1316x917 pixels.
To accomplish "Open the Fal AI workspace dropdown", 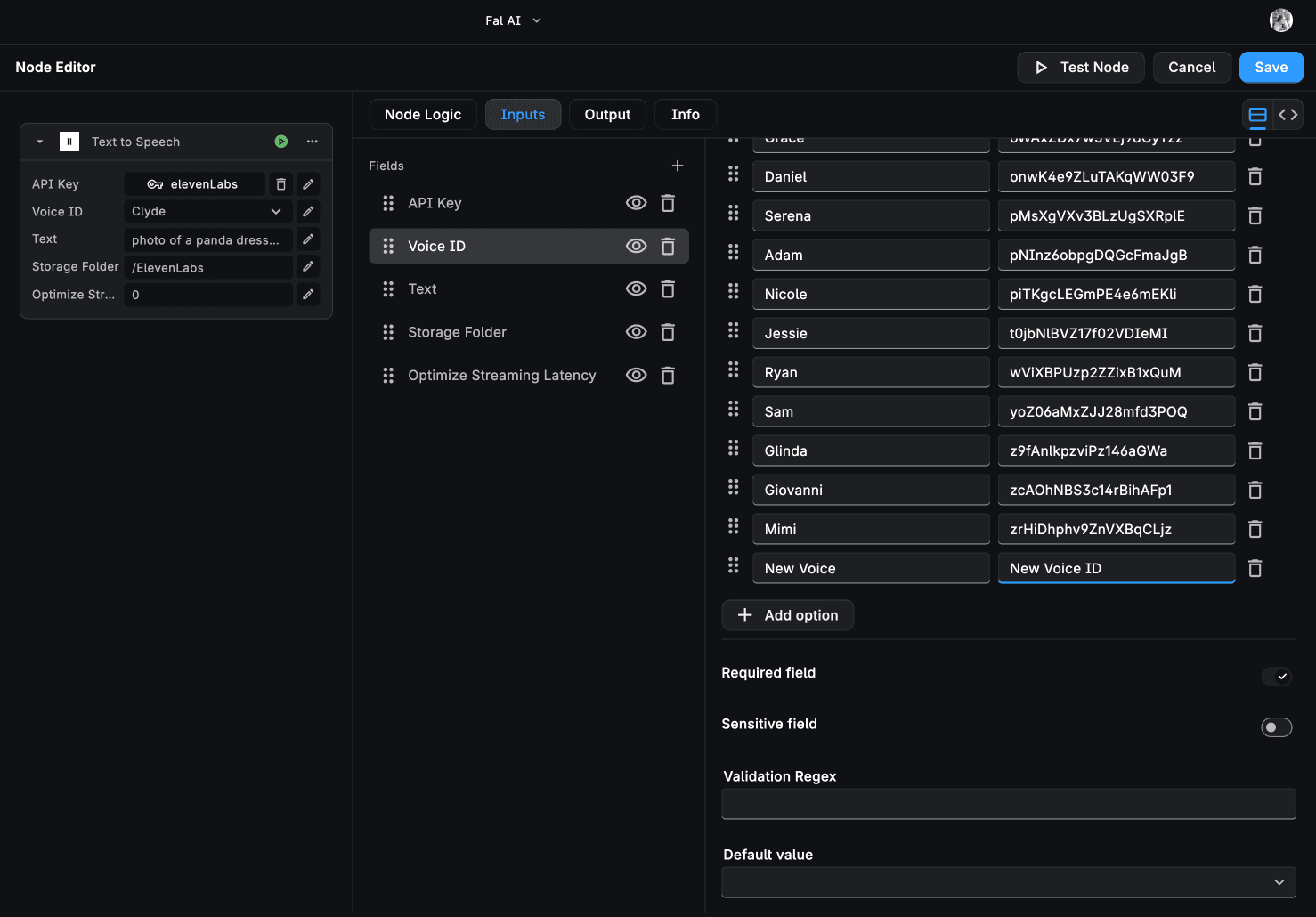I will coord(513,20).
